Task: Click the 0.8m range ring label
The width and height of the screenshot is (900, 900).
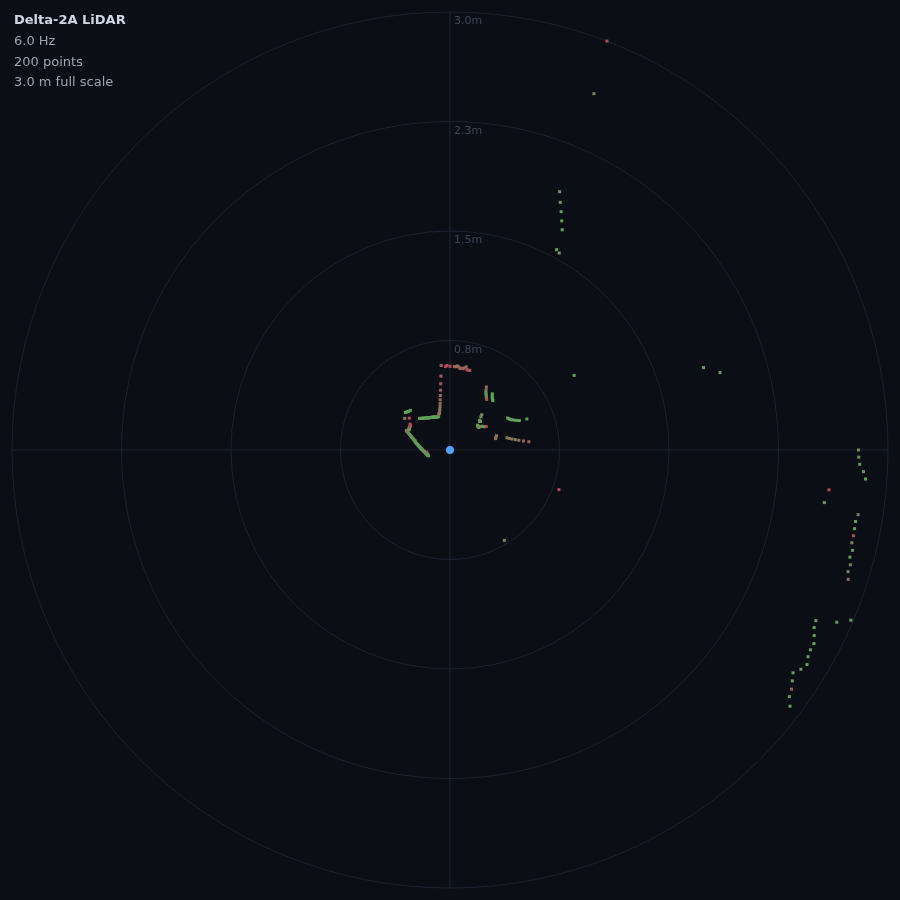Action: [x=468, y=349]
